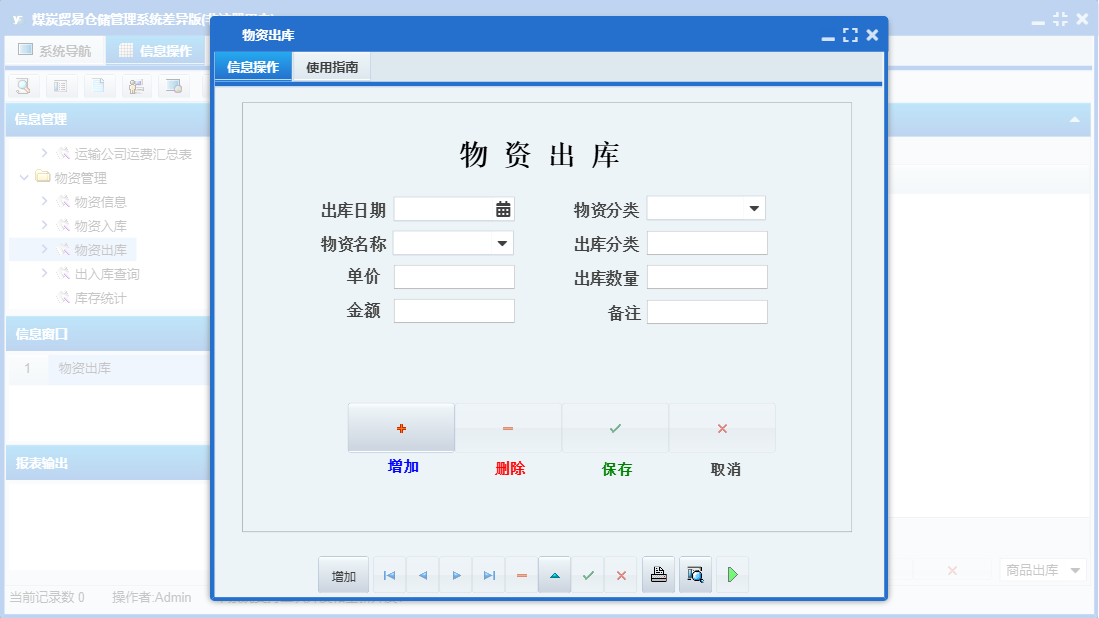Select the search magnifier icon in top toolbar
This screenshot has height=618, width=1099.
22,86
